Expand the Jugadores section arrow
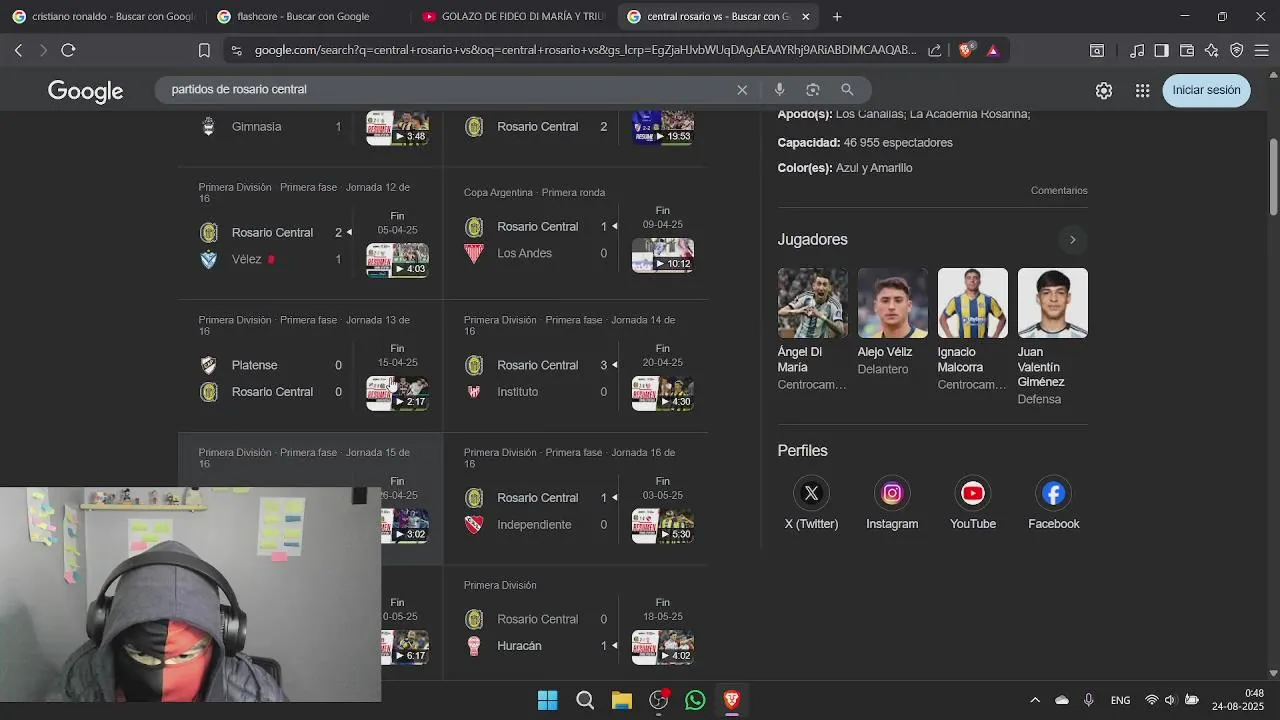Screen dimensions: 1280x720 (1072, 240)
